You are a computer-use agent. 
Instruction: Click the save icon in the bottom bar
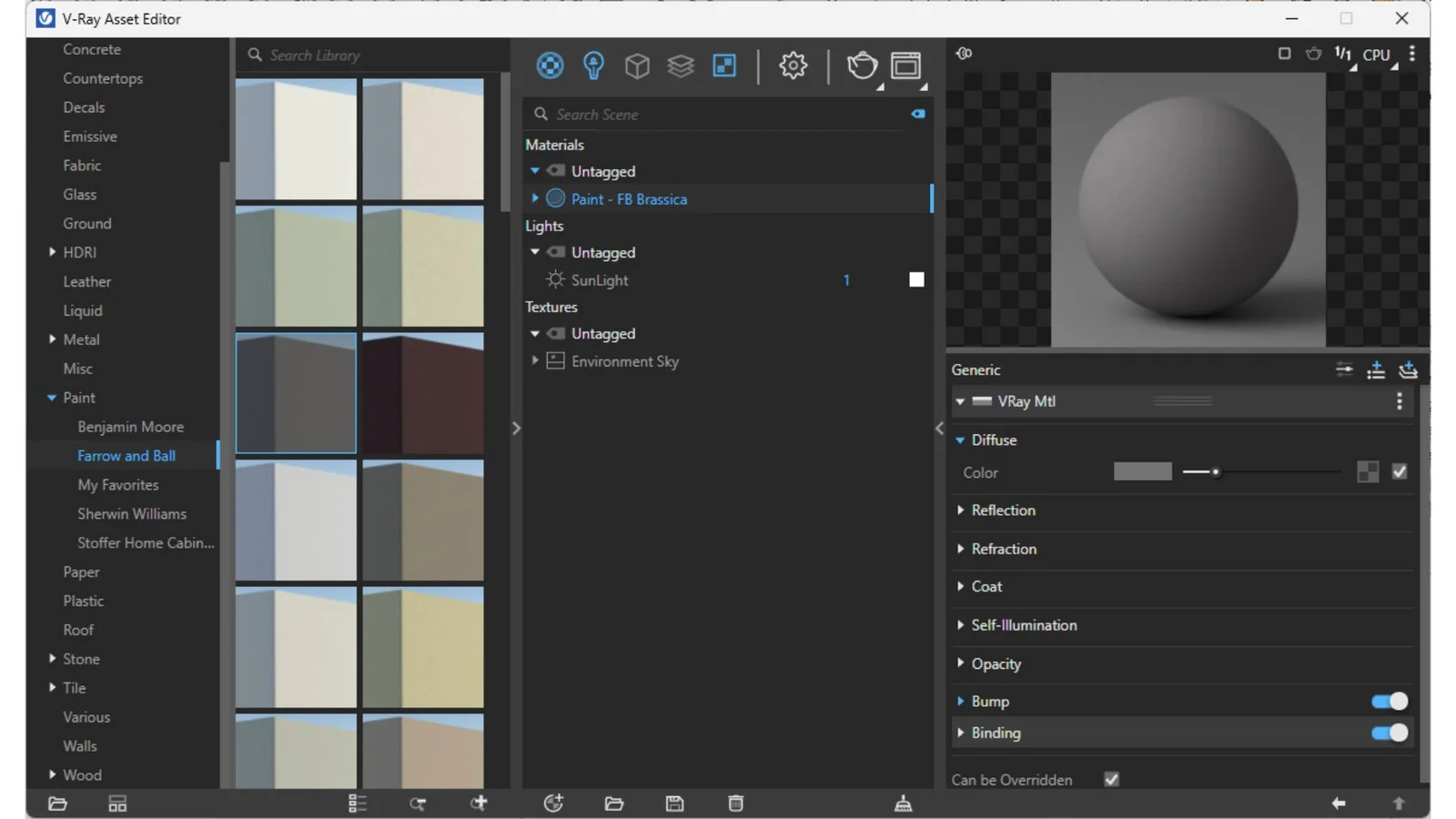(674, 804)
